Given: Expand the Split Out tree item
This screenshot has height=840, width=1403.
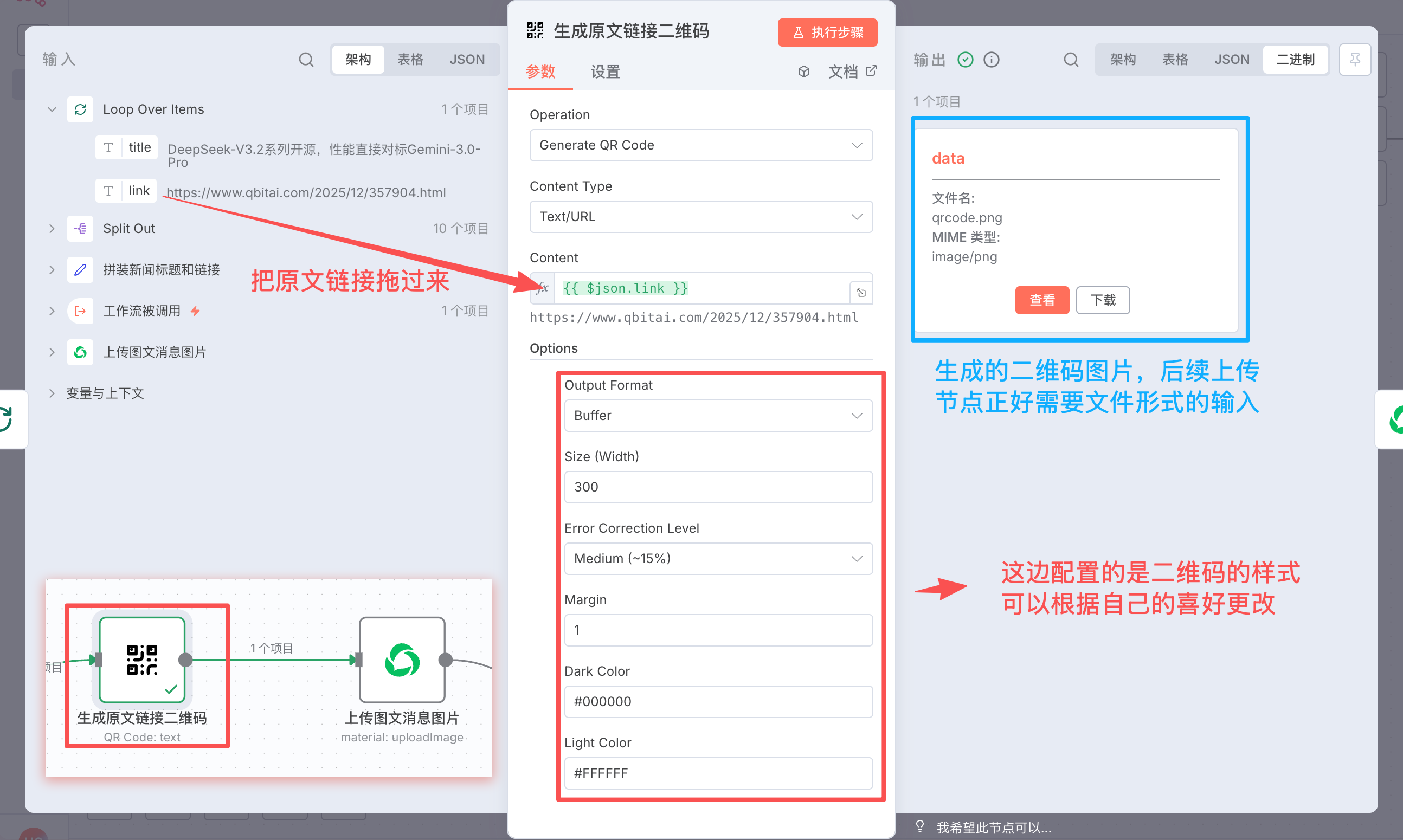Looking at the screenshot, I should [x=52, y=229].
